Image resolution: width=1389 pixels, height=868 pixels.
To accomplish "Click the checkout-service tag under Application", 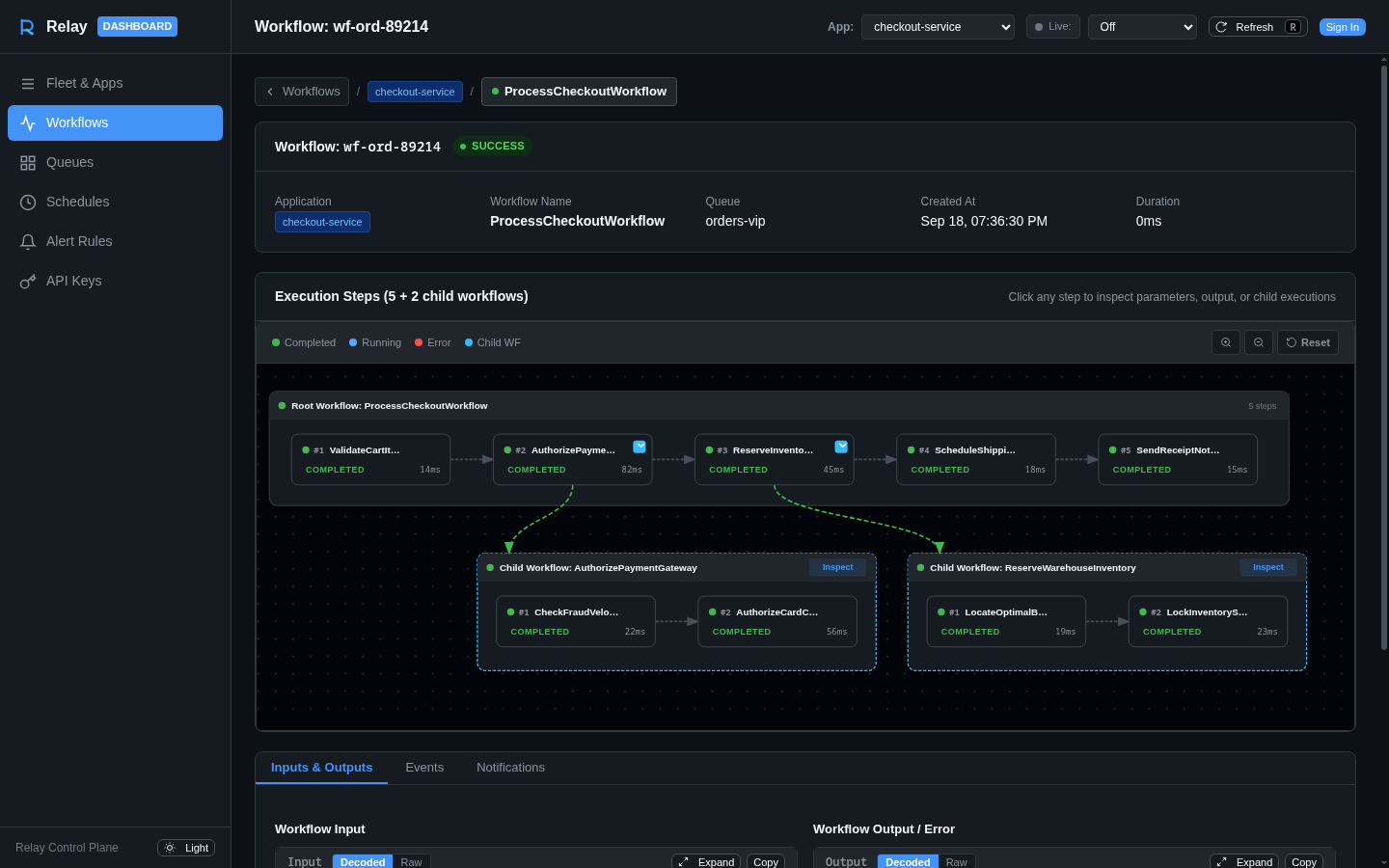I will (322, 222).
